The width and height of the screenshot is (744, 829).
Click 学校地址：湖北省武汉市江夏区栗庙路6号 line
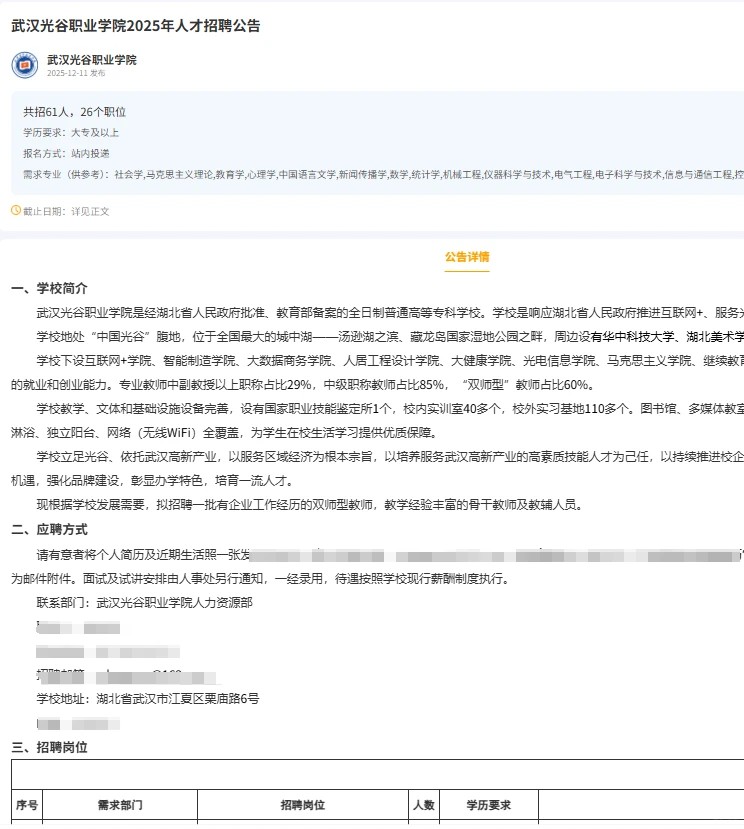(148, 699)
